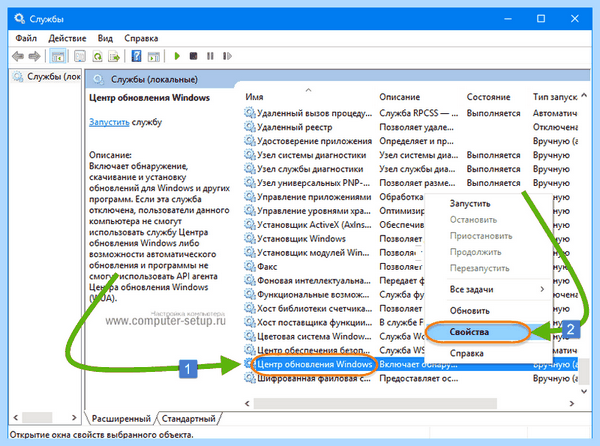Open the Действие menu
The width and height of the screenshot is (600, 446).
67,38
